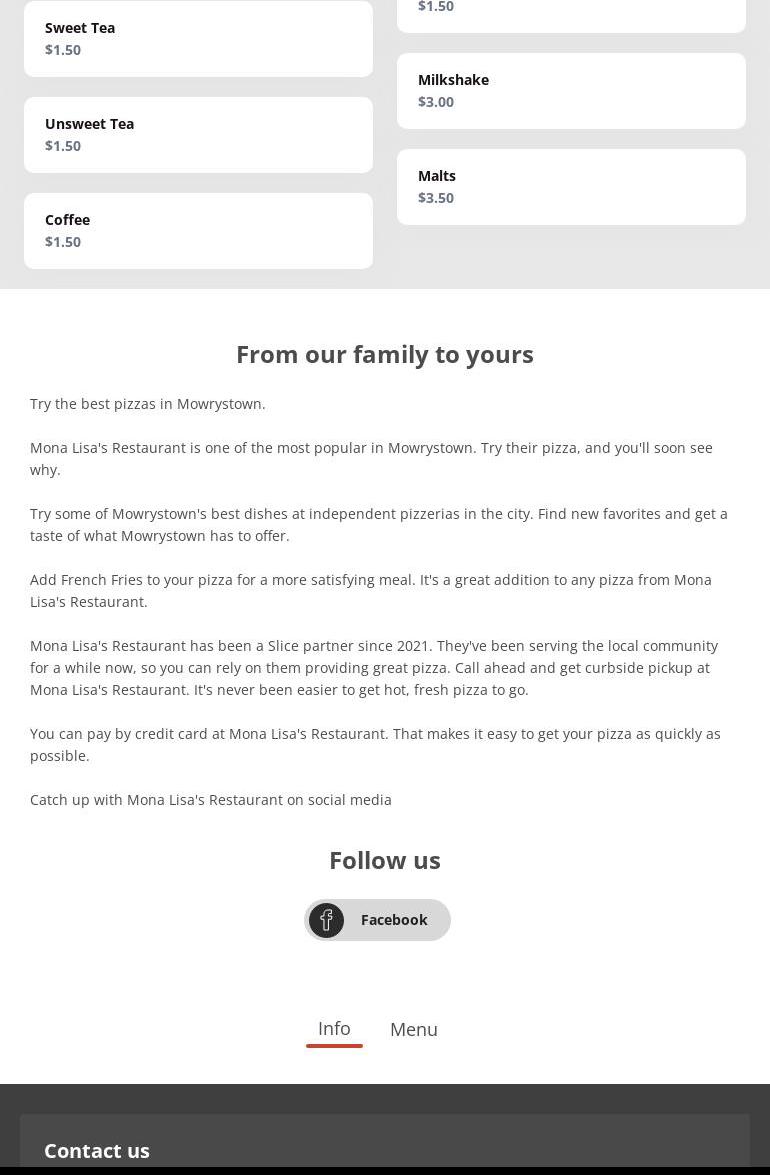Click the Milkshake $3.00 price
The image size is (770, 1175).
coord(436,102)
